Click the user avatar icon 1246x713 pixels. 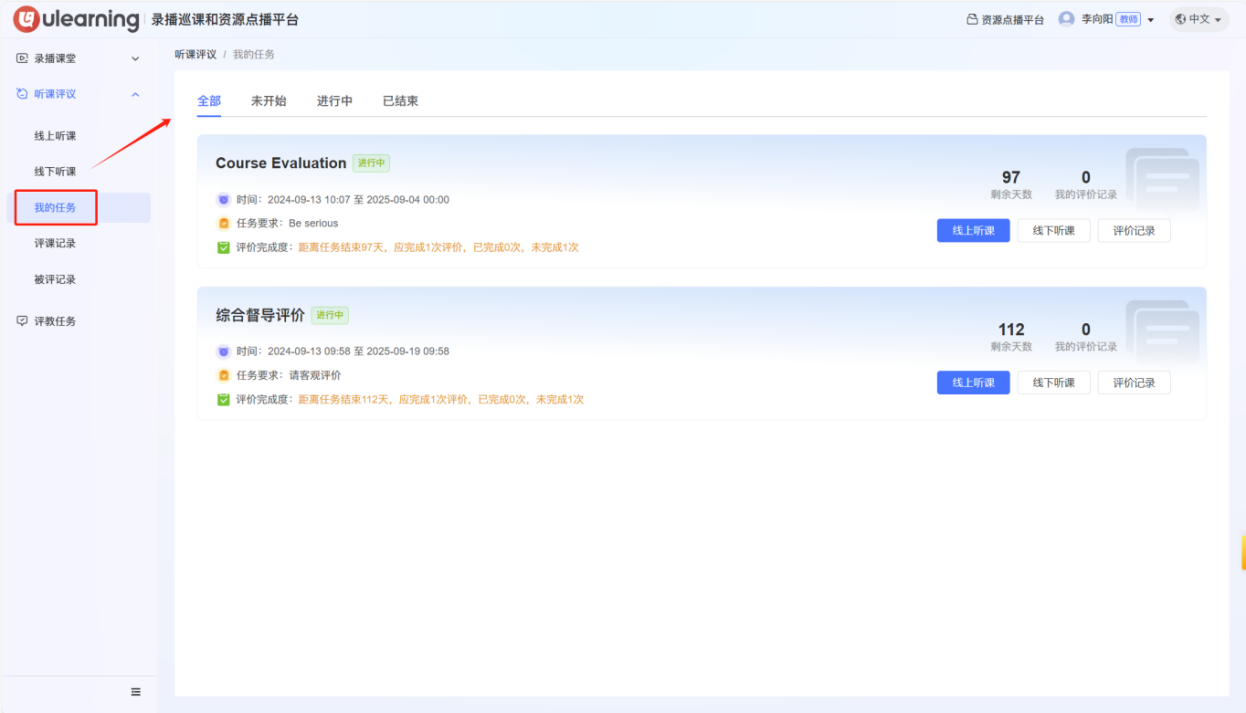[x=1066, y=19]
